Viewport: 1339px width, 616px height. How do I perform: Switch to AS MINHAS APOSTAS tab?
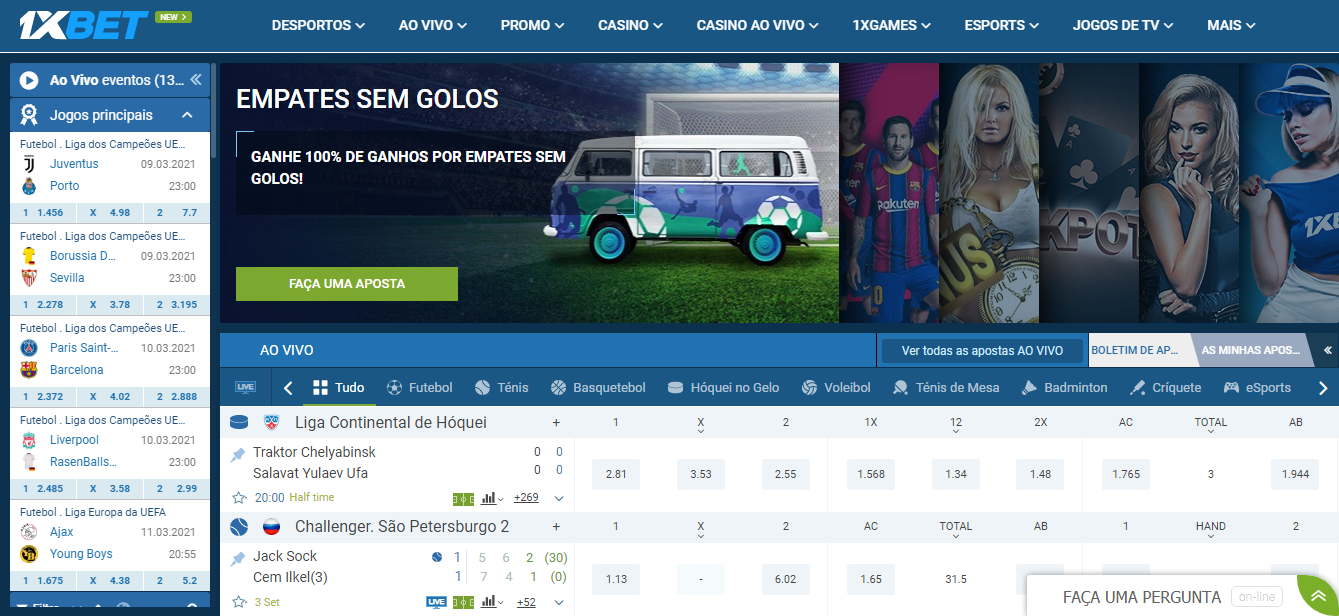pyautogui.click(x=1248, y=351)
